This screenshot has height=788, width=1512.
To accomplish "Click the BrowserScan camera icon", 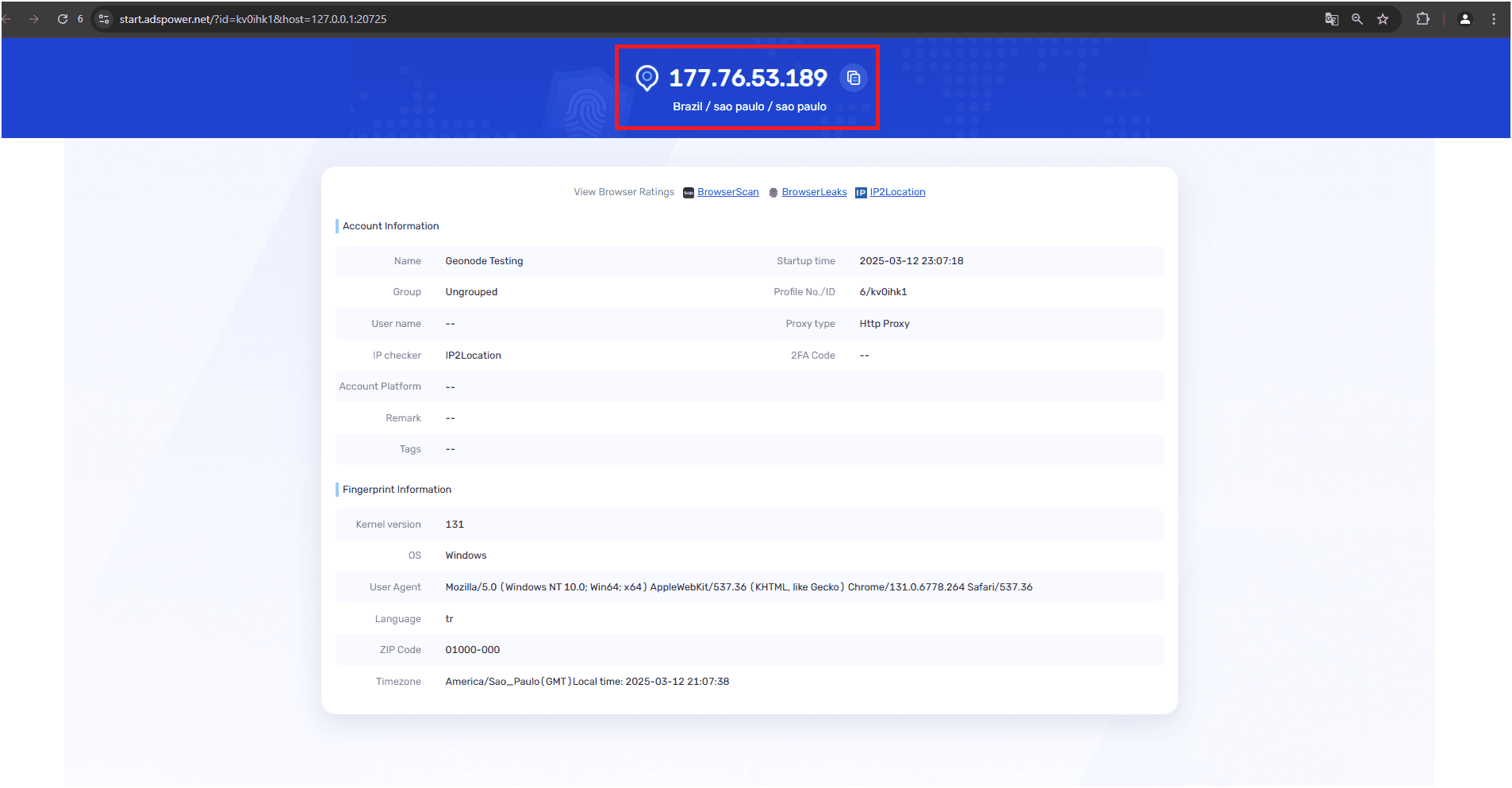I will pyautogui.click(x=687, y=192).
